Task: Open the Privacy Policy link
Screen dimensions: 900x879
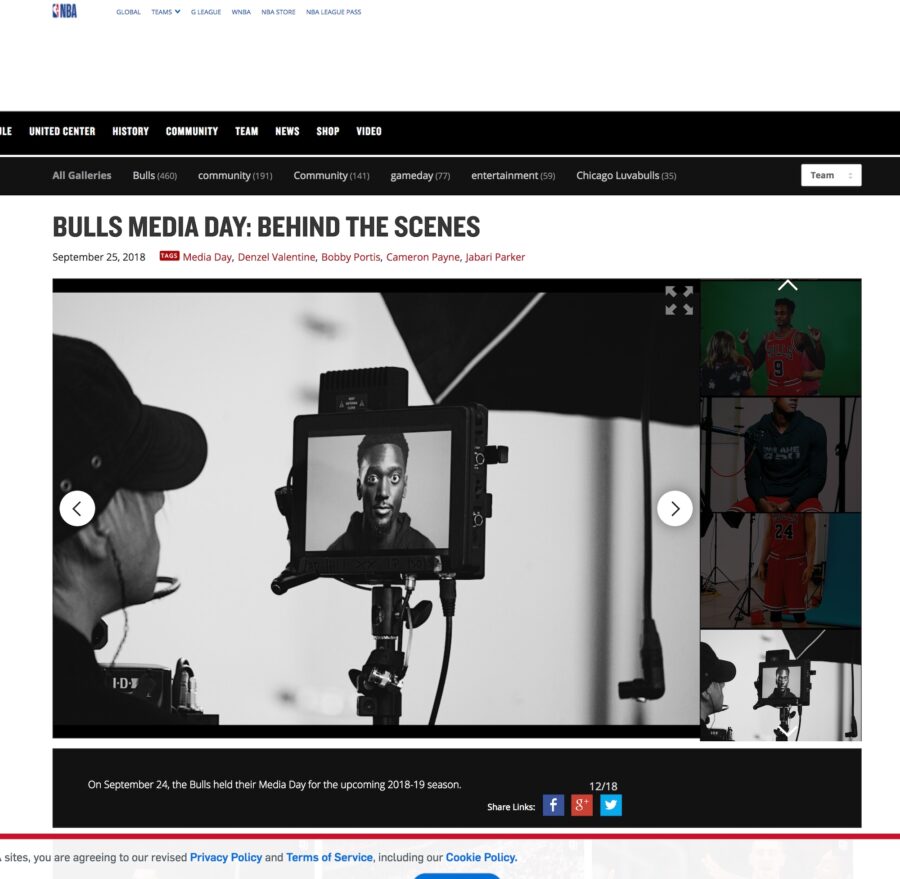Action: (x=226, y=857)
